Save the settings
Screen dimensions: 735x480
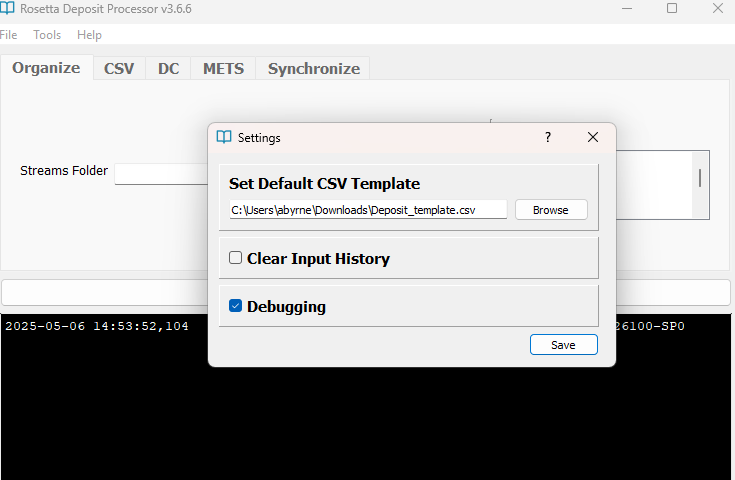(563, 345)
